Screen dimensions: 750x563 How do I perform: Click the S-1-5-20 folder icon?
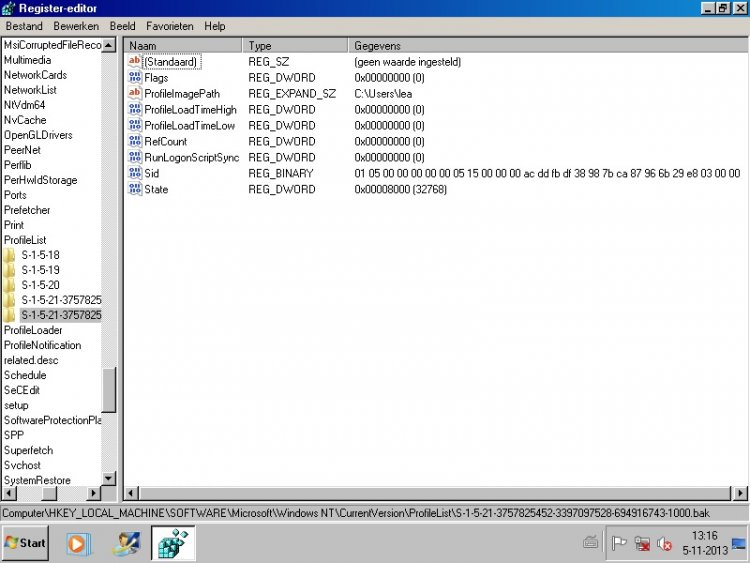click(x=9, y=285)
